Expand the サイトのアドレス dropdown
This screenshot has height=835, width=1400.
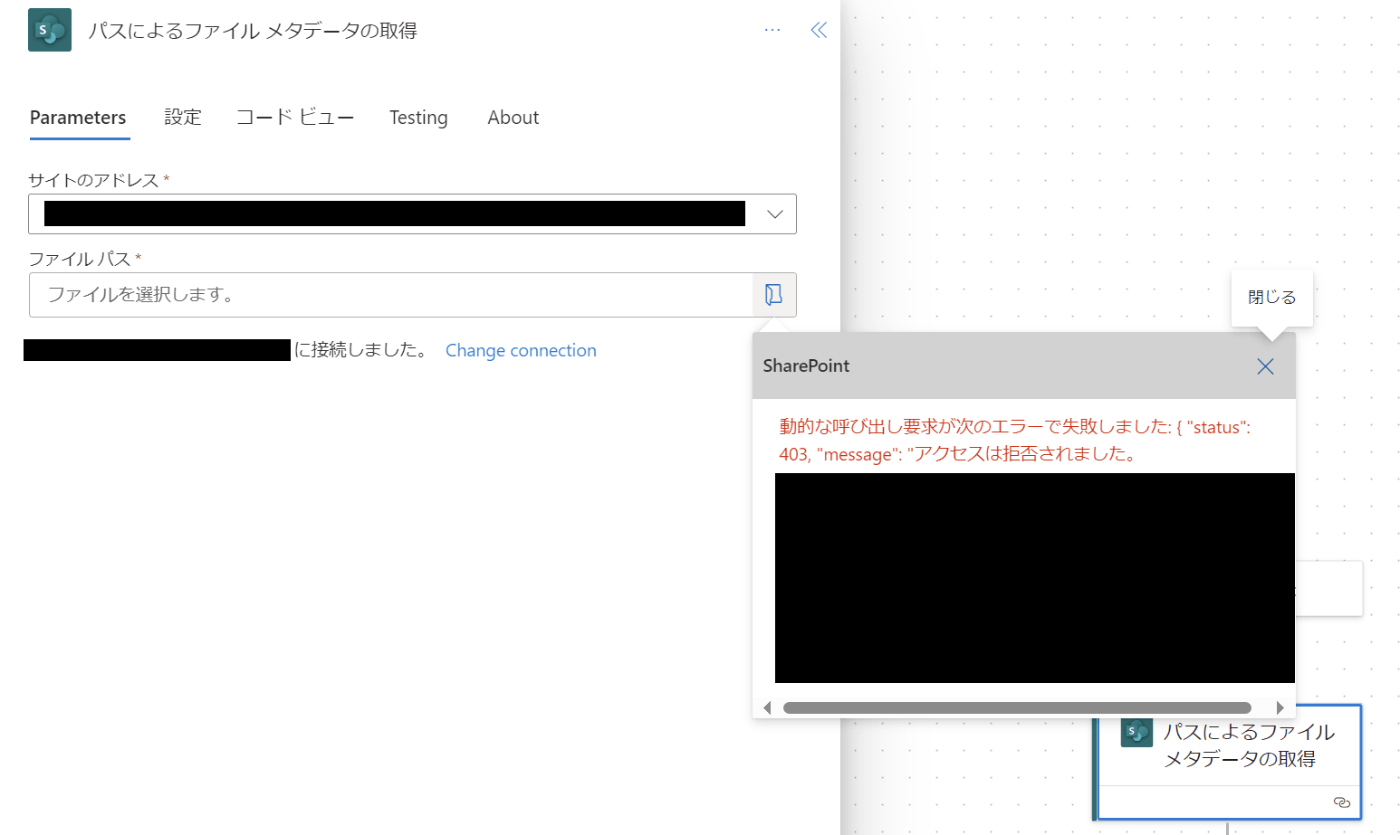[x=775, y=214]
